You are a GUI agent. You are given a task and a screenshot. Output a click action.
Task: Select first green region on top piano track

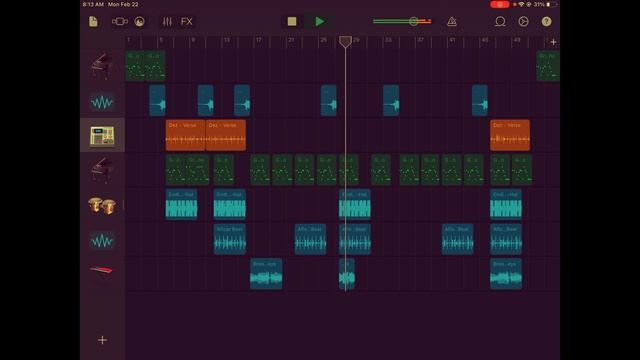(135, 66)
